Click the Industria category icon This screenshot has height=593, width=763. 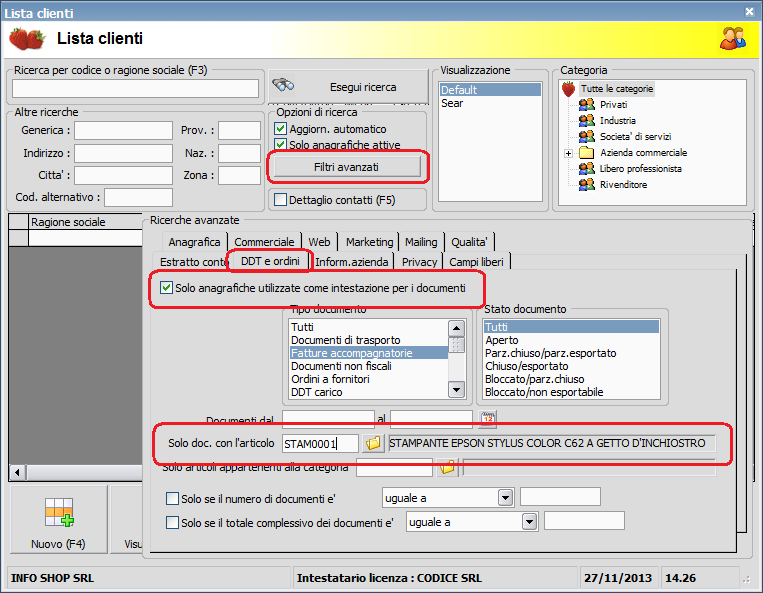point(587,121)
